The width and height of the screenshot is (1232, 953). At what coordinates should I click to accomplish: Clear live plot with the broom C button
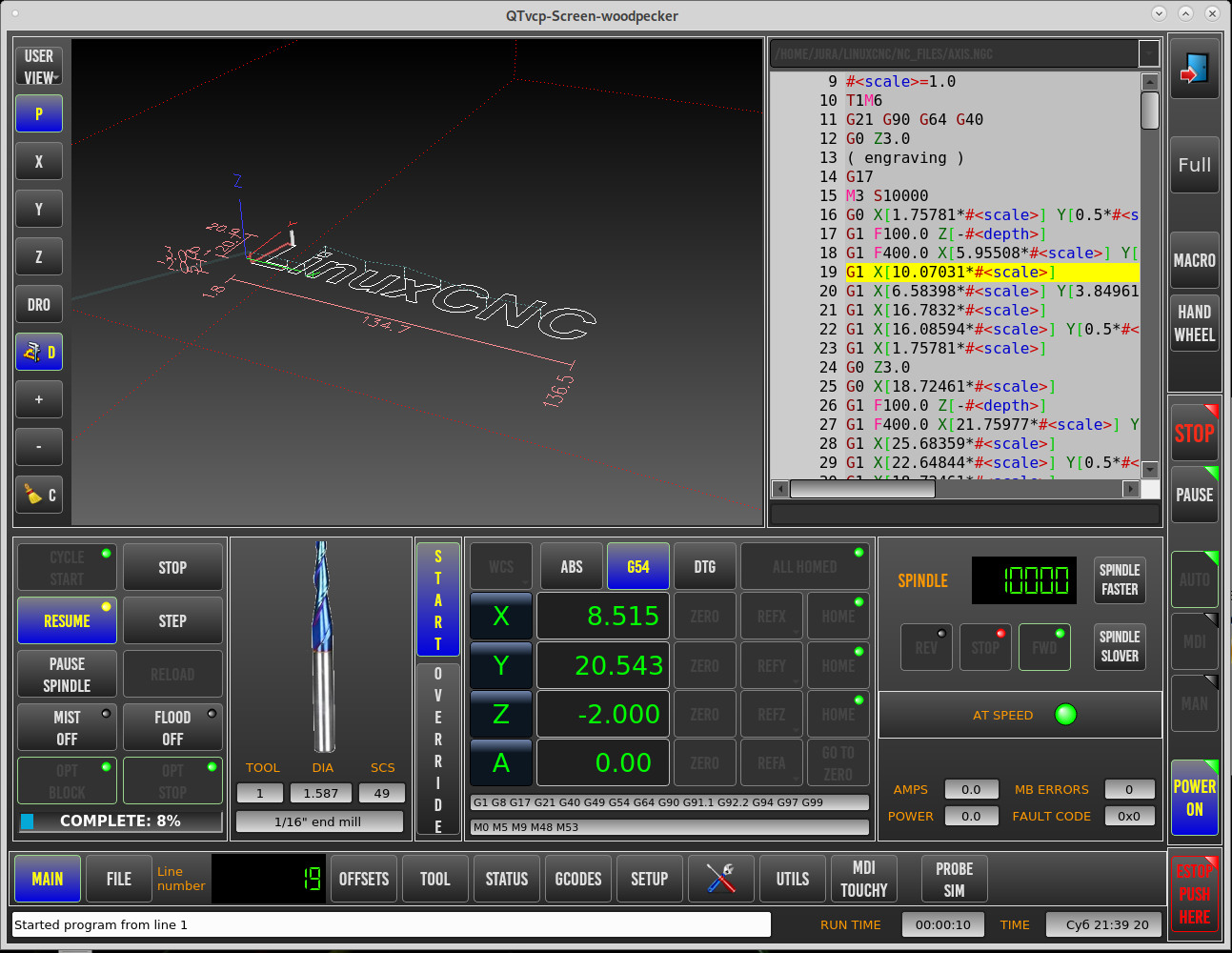(39, 495)
